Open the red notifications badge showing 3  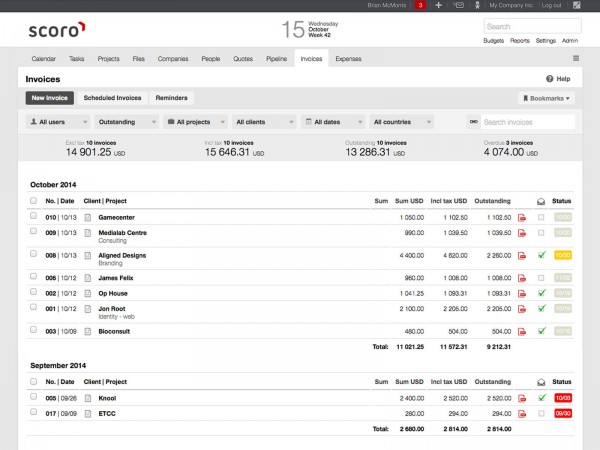pyautogui.click(x=420, y=5)
